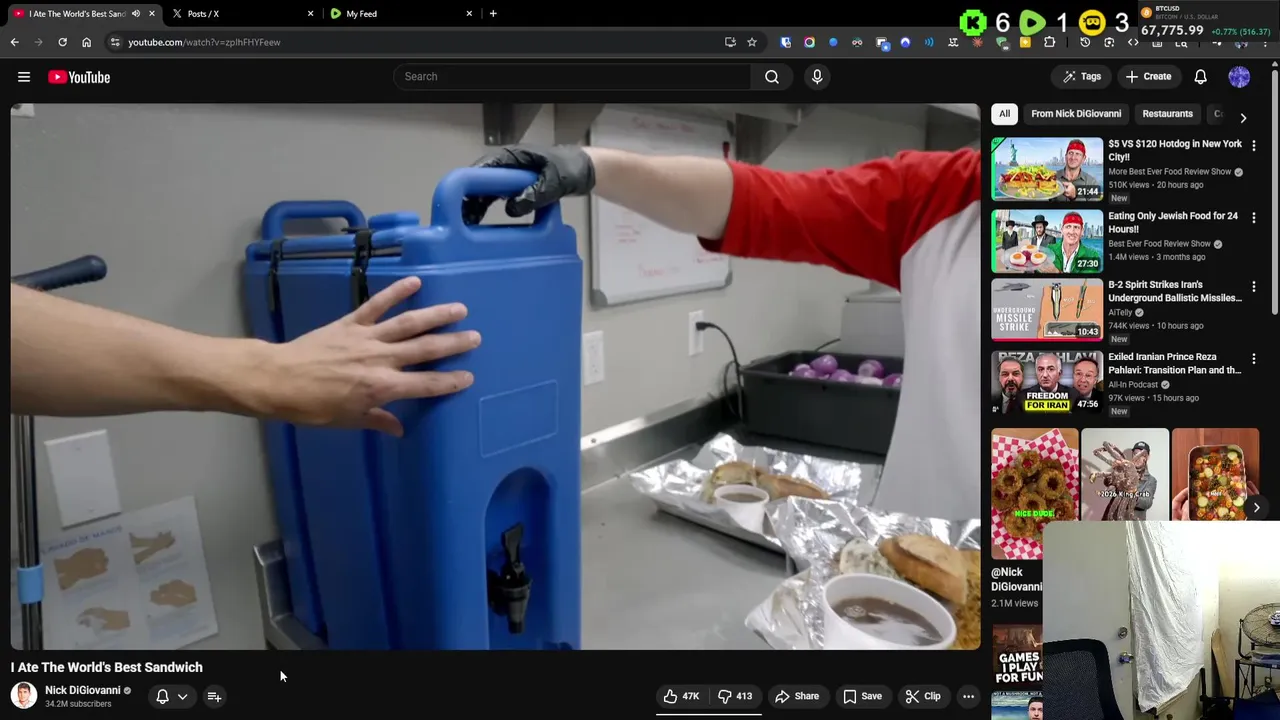The width and height of the screenshot is (1280, 720).
Task: Click the developer code brackets icon
Action: tap(1133, 42)
